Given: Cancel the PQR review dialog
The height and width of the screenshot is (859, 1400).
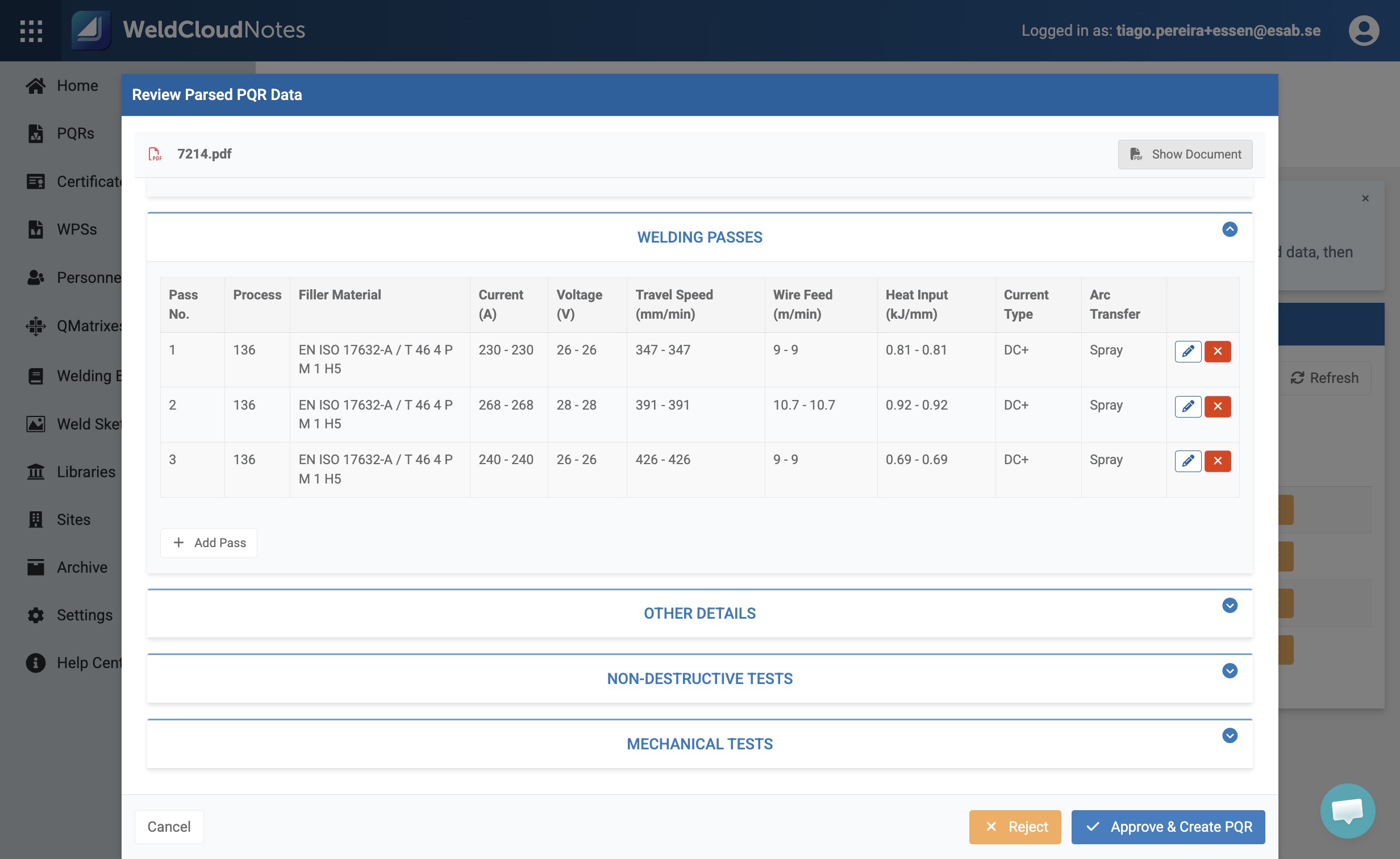Looking at the screenshot, I should [x=169, y=827].
